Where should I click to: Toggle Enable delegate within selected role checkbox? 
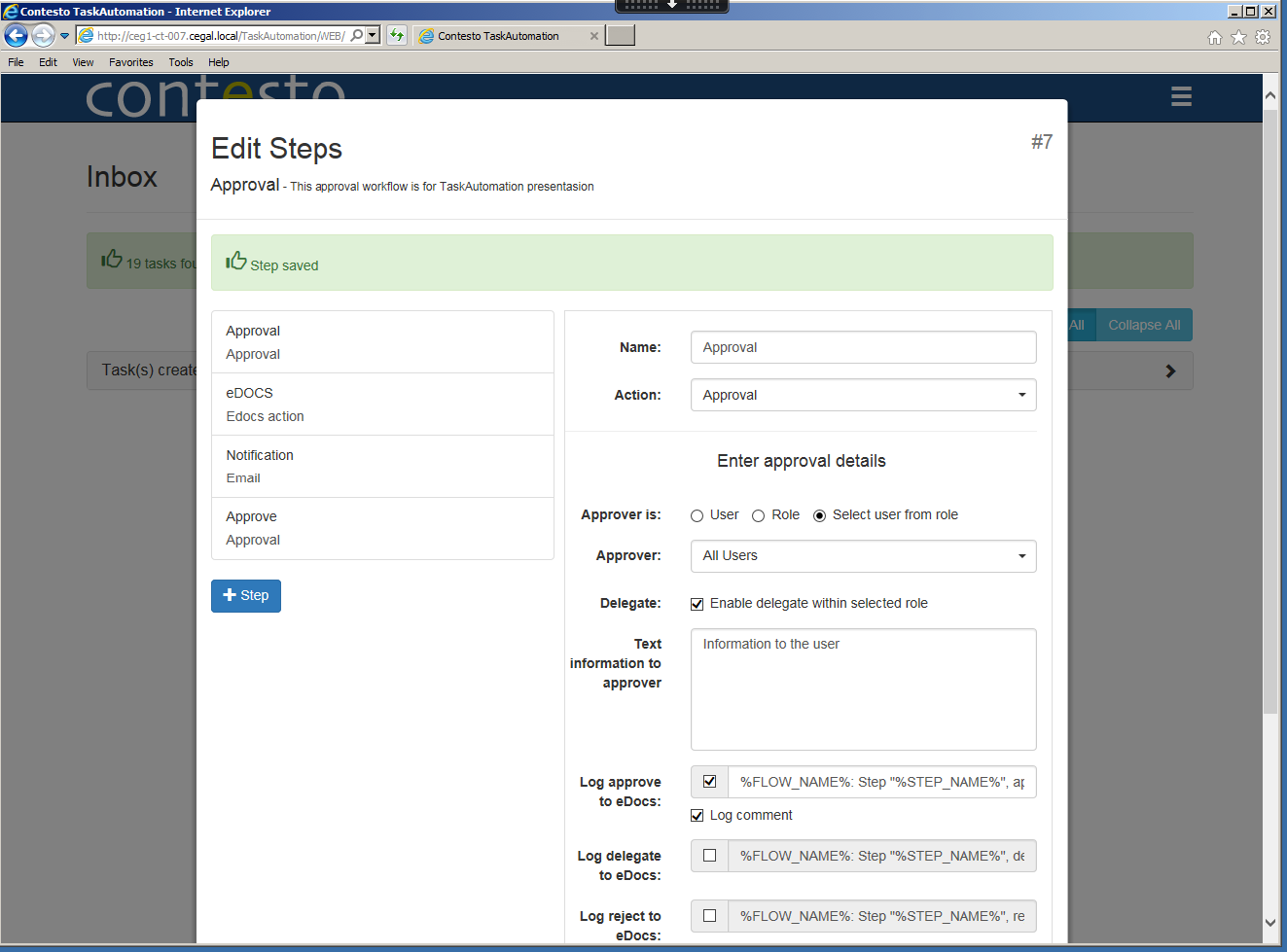tap(697, 604)
